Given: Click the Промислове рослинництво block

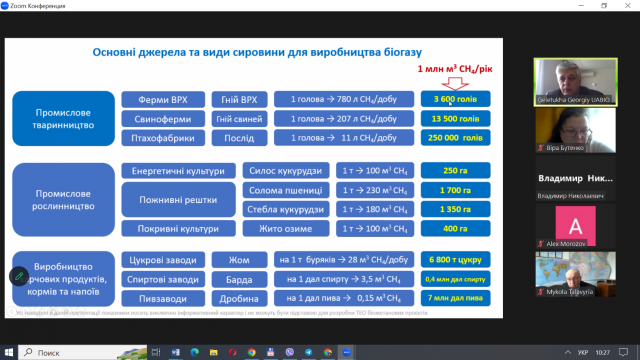Looking at the screenshot, I should [64, 200].
